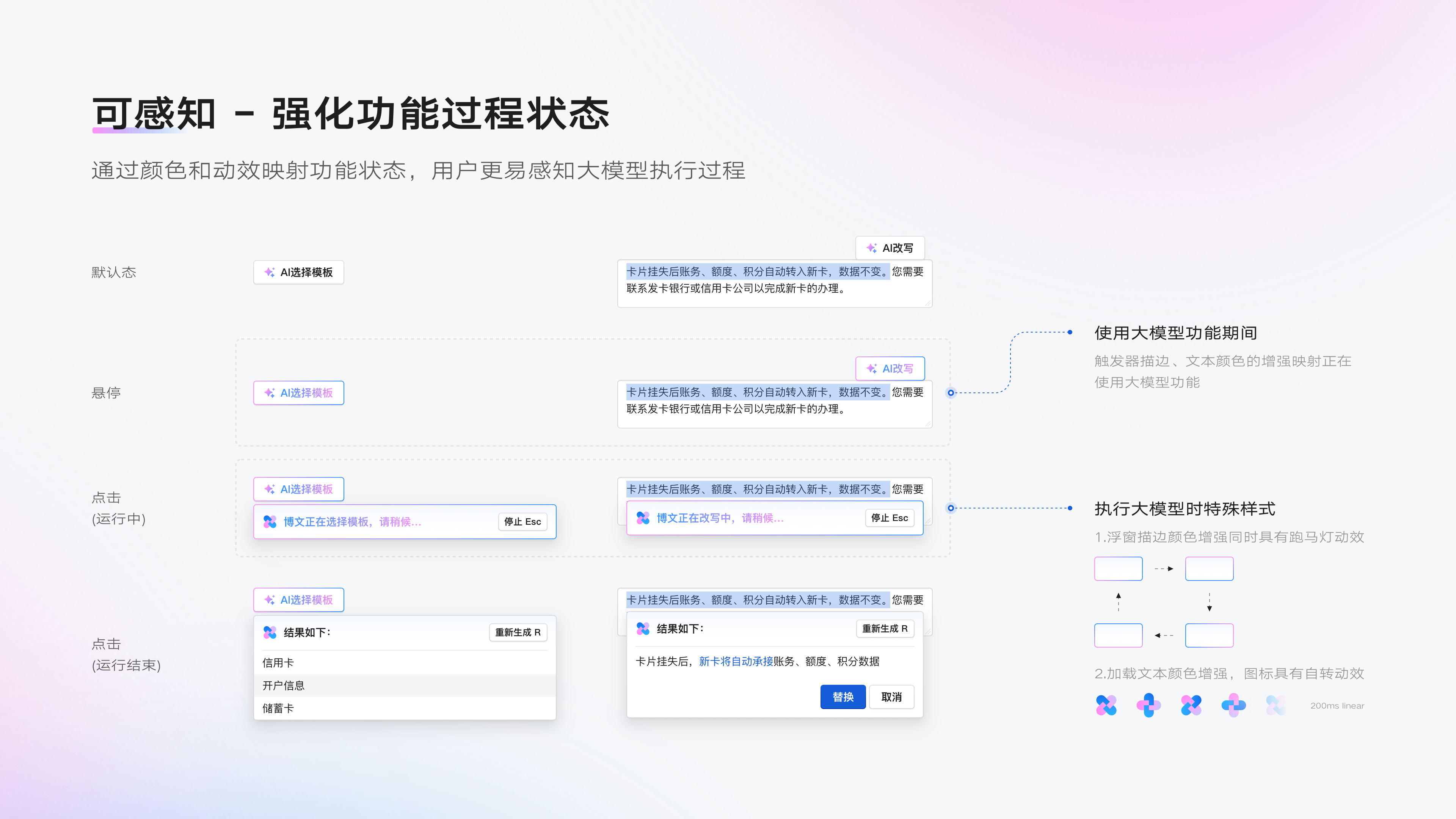
Task: Click the AI选择模板 button above the running template popup
Action: [298, 489]
